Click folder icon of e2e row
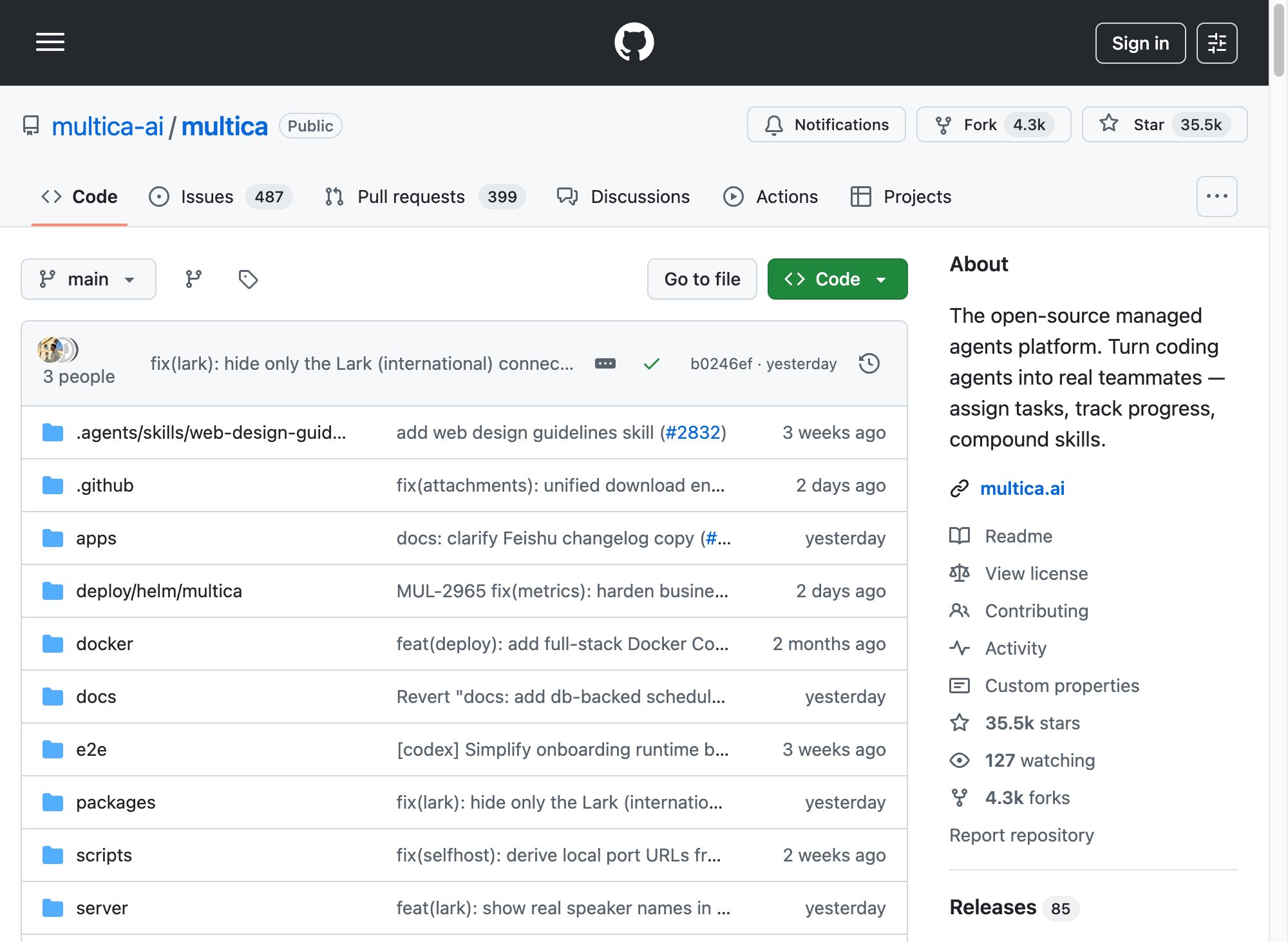 [53, 749]
